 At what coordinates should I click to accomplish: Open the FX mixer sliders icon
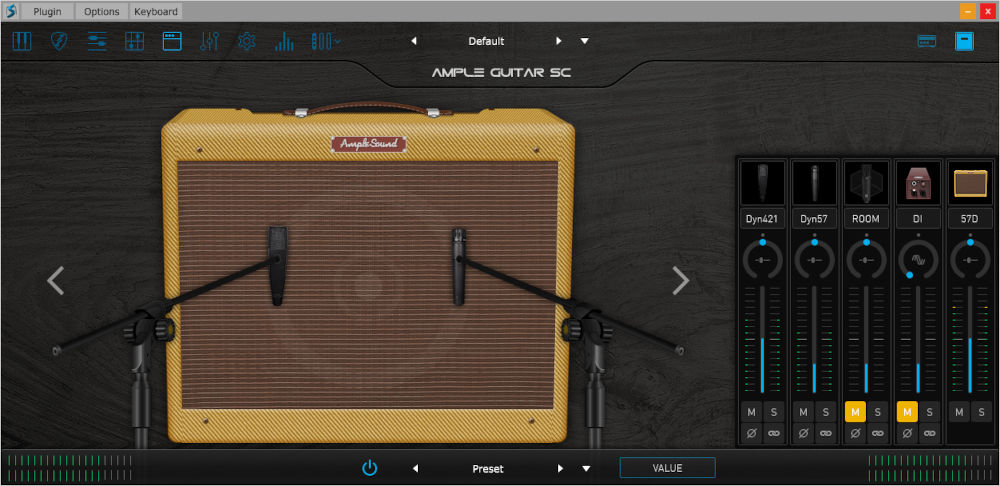tap(209, 41)
